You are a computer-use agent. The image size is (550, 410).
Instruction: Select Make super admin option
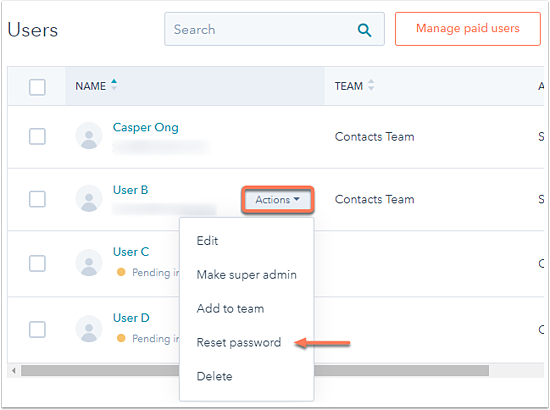coord(246,275)
